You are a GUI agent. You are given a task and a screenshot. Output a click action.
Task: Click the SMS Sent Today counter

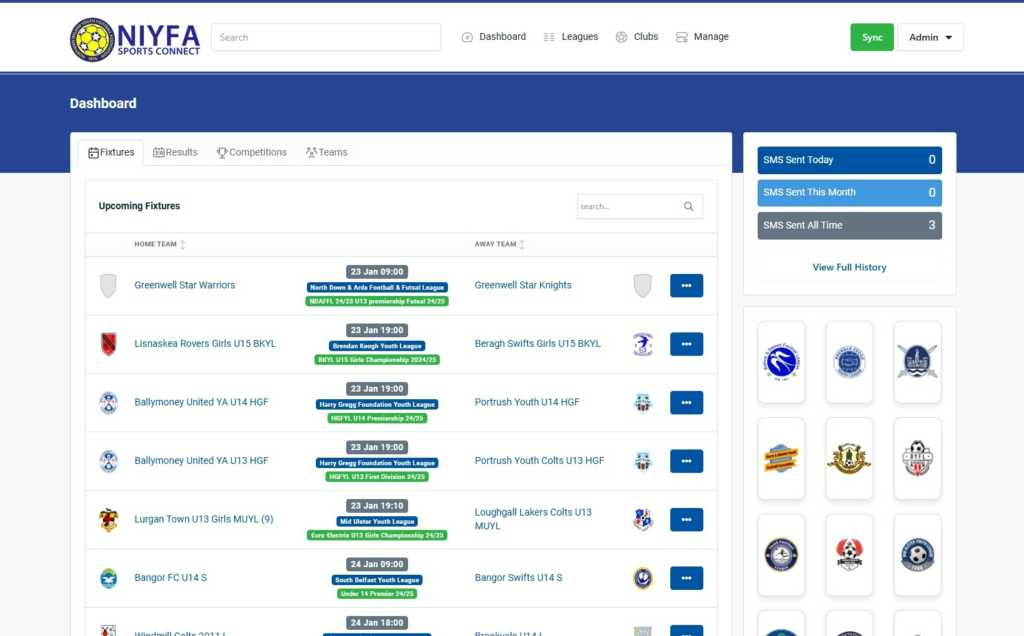click(x=849, y=160)
